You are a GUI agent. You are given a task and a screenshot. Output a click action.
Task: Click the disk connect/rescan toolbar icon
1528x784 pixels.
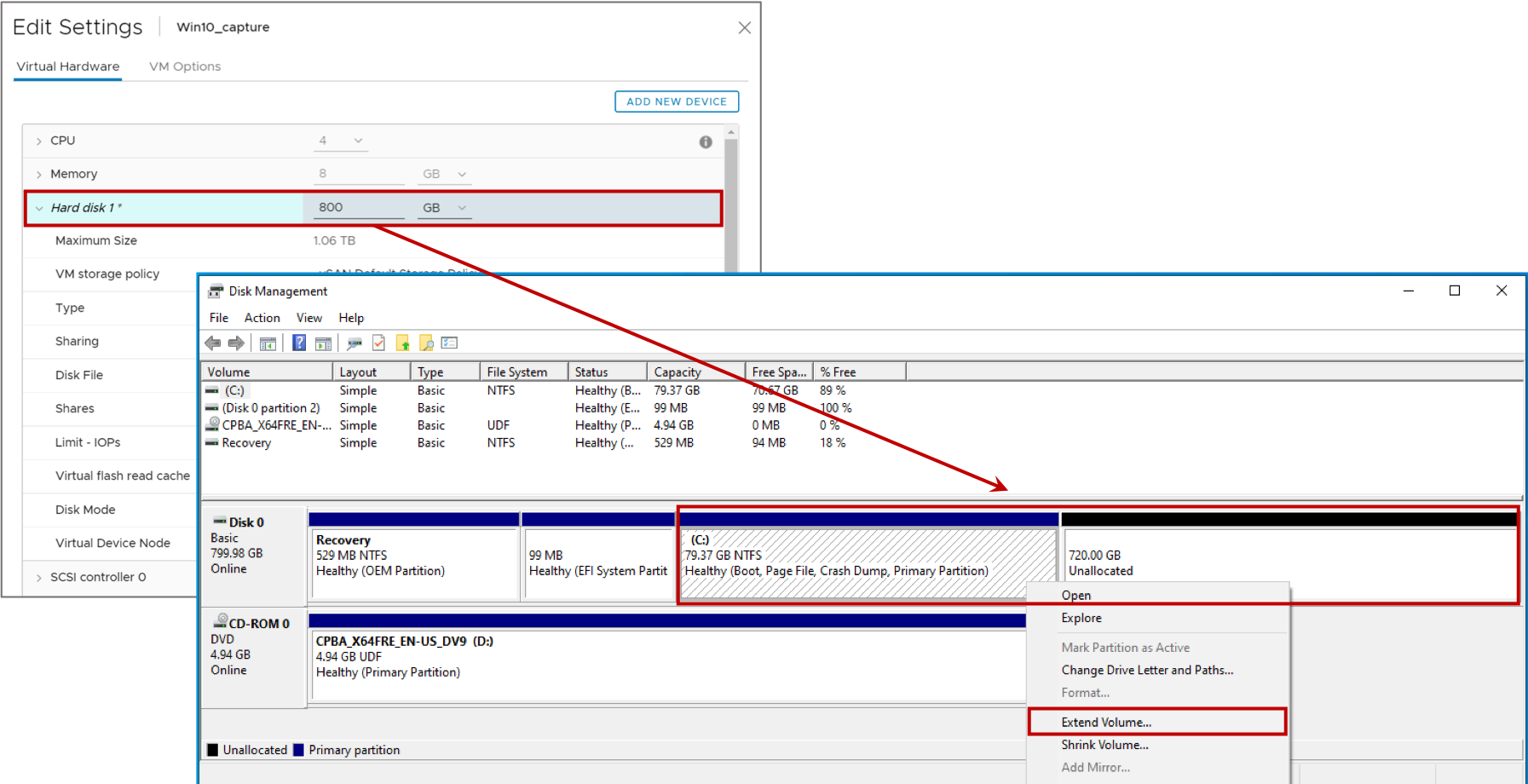click(x=355, y=343)
